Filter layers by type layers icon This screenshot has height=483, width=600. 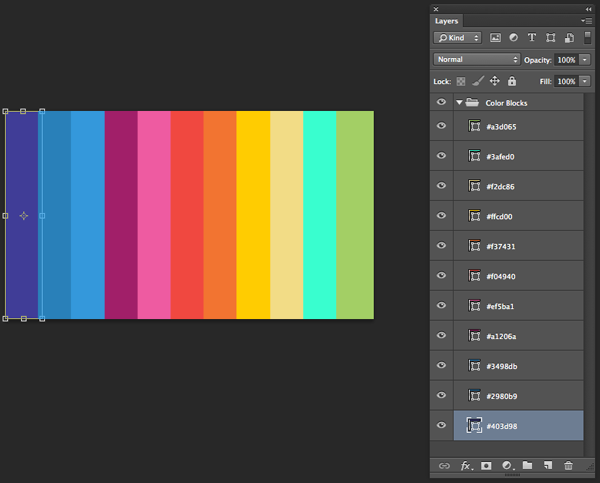[532, 38]
